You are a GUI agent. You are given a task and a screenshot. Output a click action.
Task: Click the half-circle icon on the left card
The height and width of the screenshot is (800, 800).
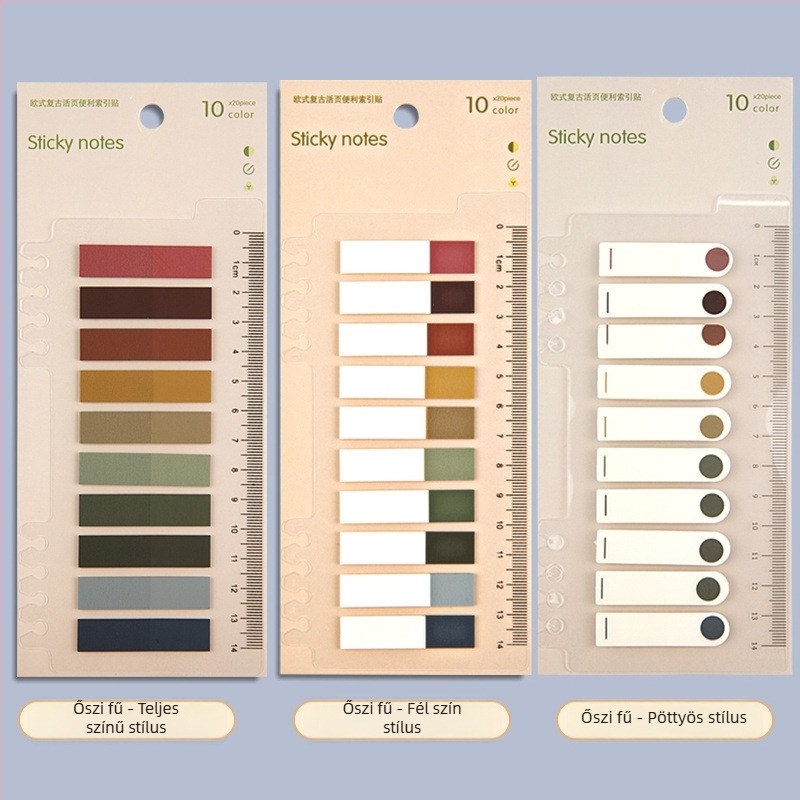click(247, 151)
